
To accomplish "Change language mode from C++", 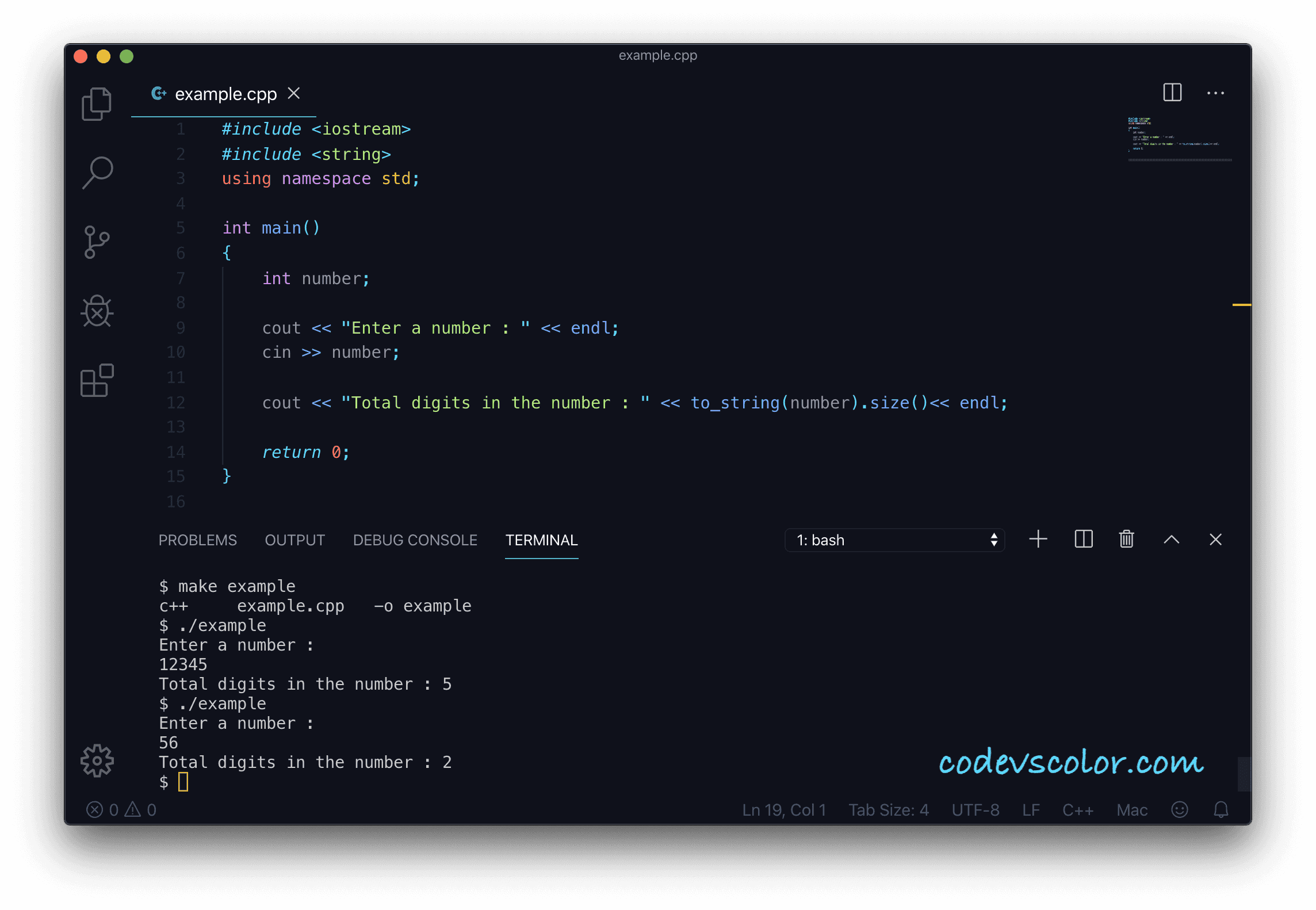I will [x=1077, y=810].
